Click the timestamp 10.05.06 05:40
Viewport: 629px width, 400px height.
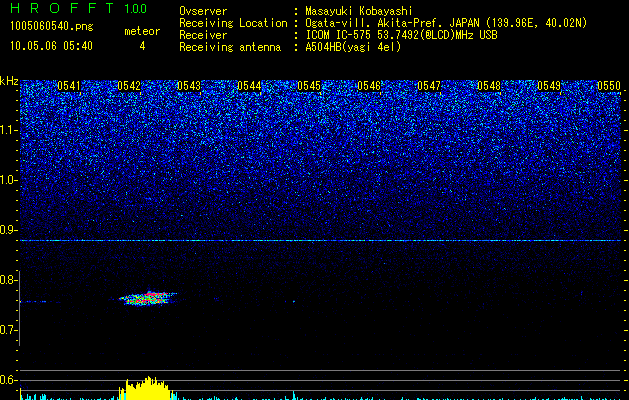point(51,46)
